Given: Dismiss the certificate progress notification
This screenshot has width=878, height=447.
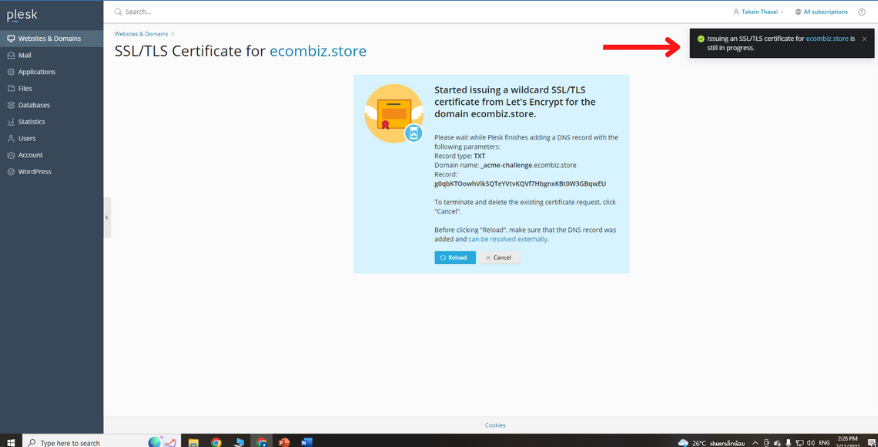Looking at the screenshot, I should coord(865,39).
